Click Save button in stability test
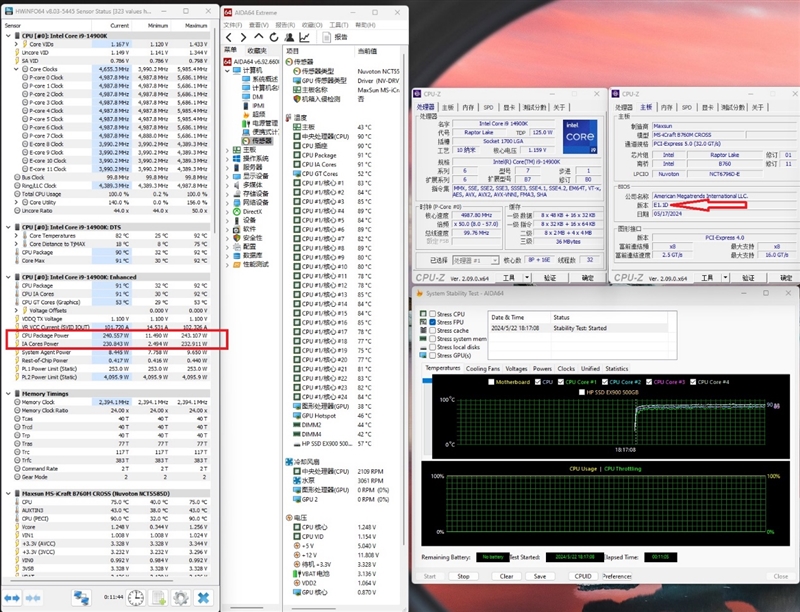This screenshot has width=800, height=612. 540,576
